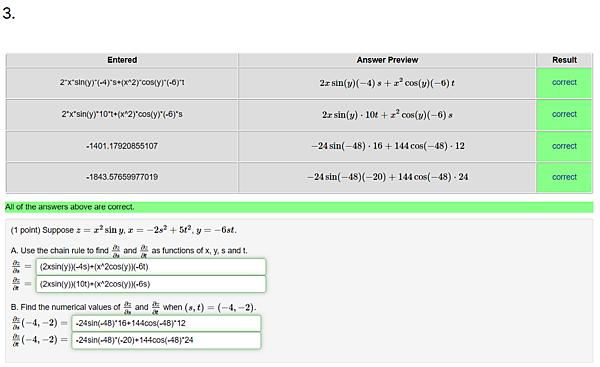Click the third row's correct result cell

(x=564, y=146)
